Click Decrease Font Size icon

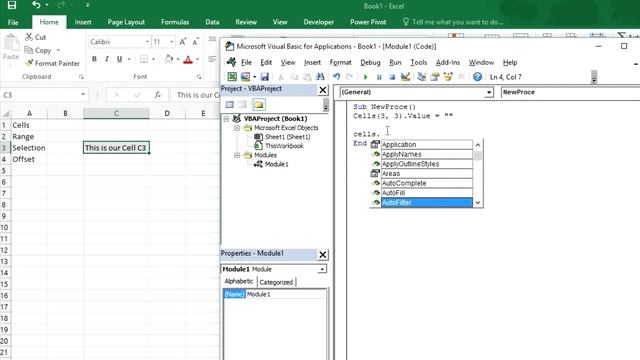(x=196, y=42)
